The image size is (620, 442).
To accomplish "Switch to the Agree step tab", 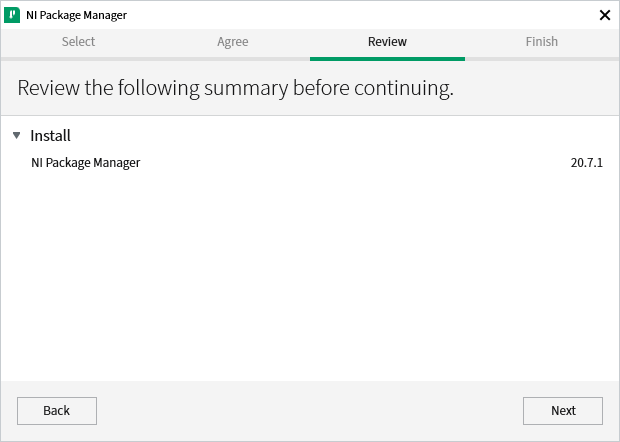I will pos(232,42).
